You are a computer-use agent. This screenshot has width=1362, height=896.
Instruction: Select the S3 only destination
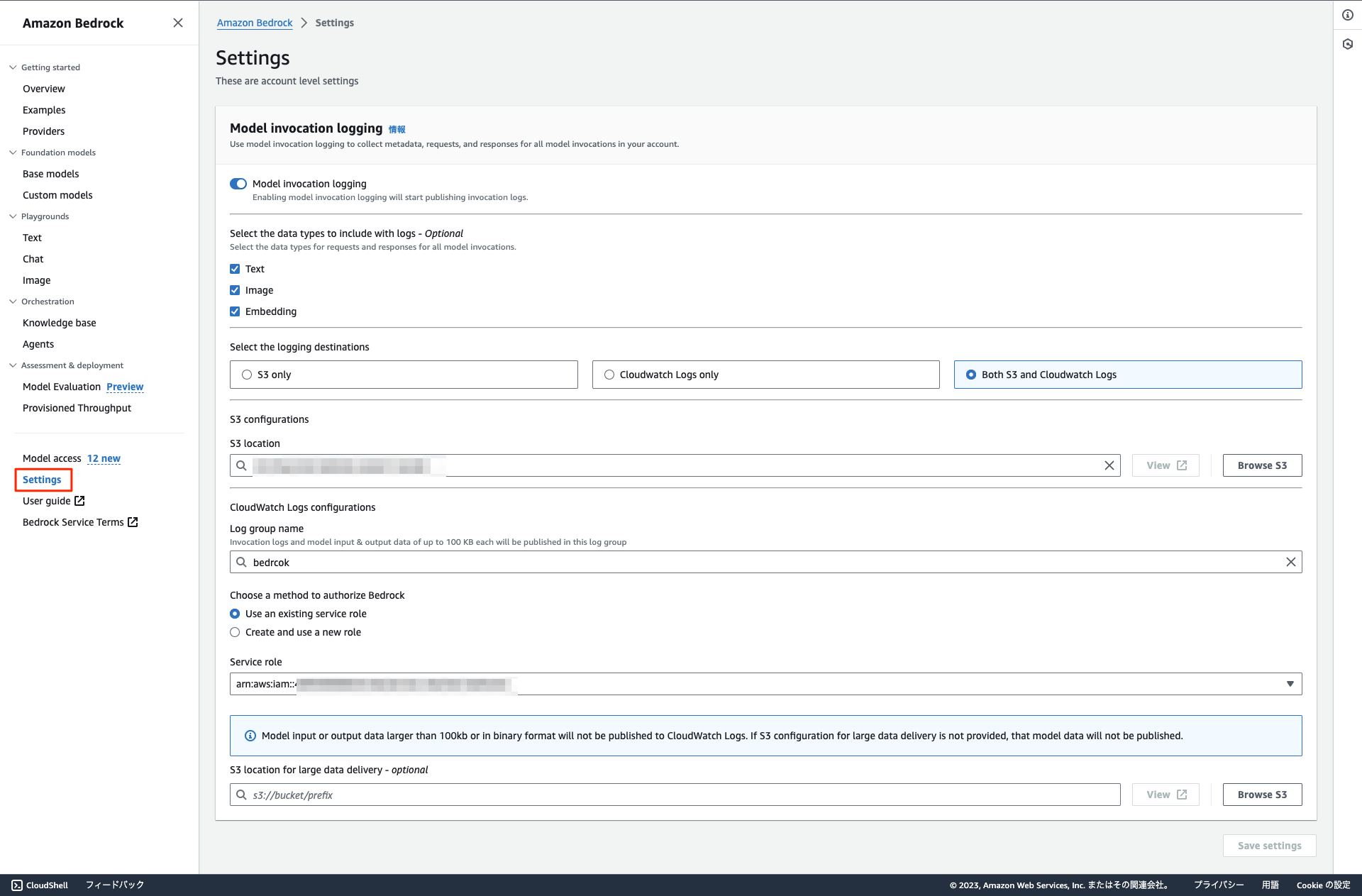coord(404,375)
